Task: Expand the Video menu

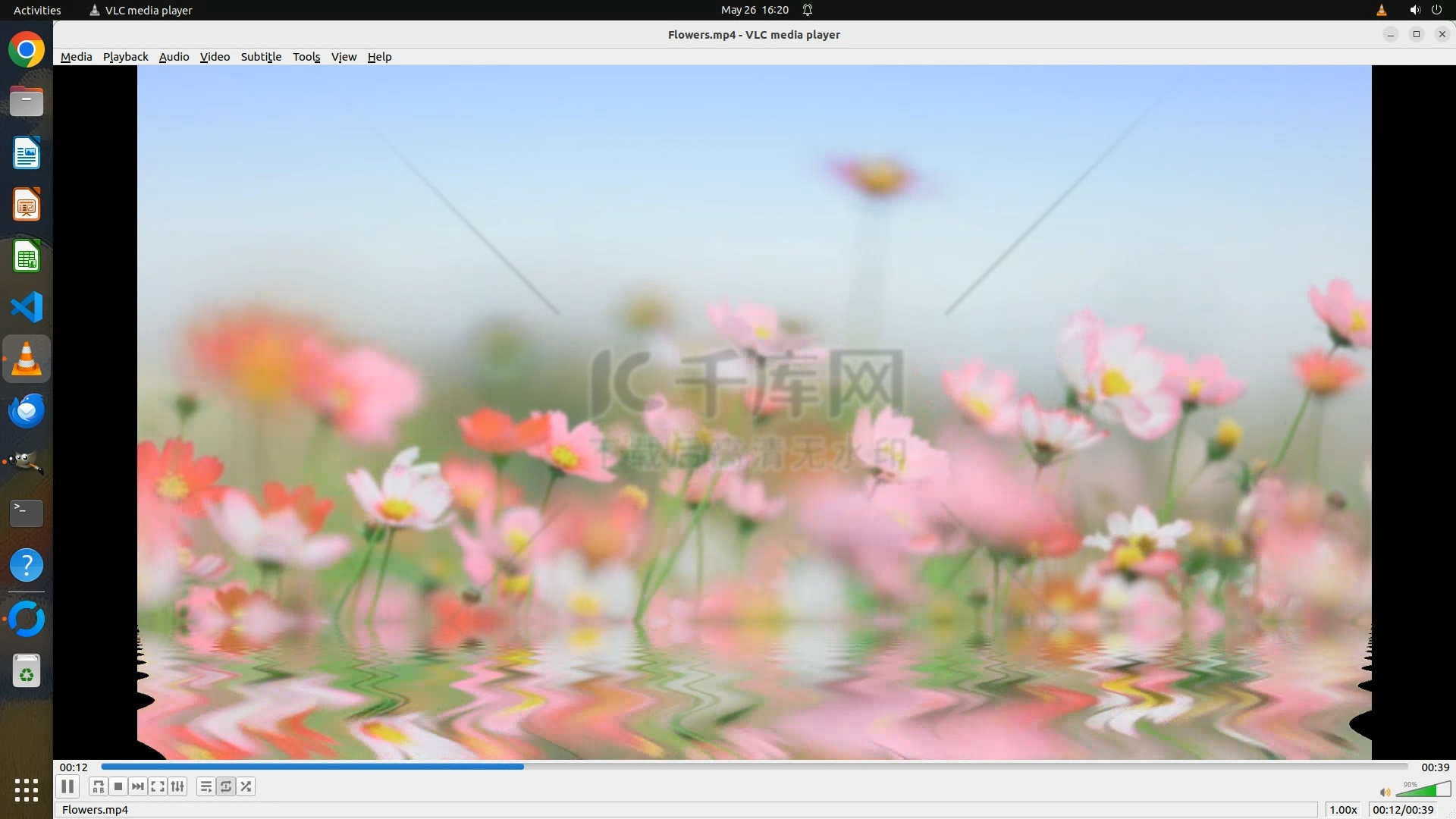Action: [x=215, y=57]
